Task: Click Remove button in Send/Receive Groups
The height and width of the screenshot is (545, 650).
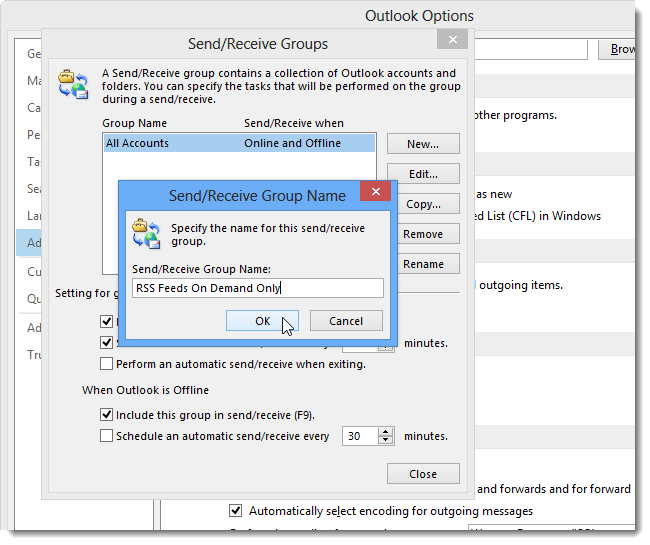Action: [x=428, y=234]
